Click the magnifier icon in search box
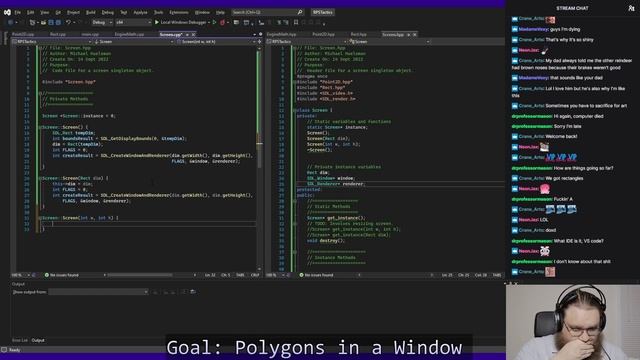640x360 pixels. (300, 12)
